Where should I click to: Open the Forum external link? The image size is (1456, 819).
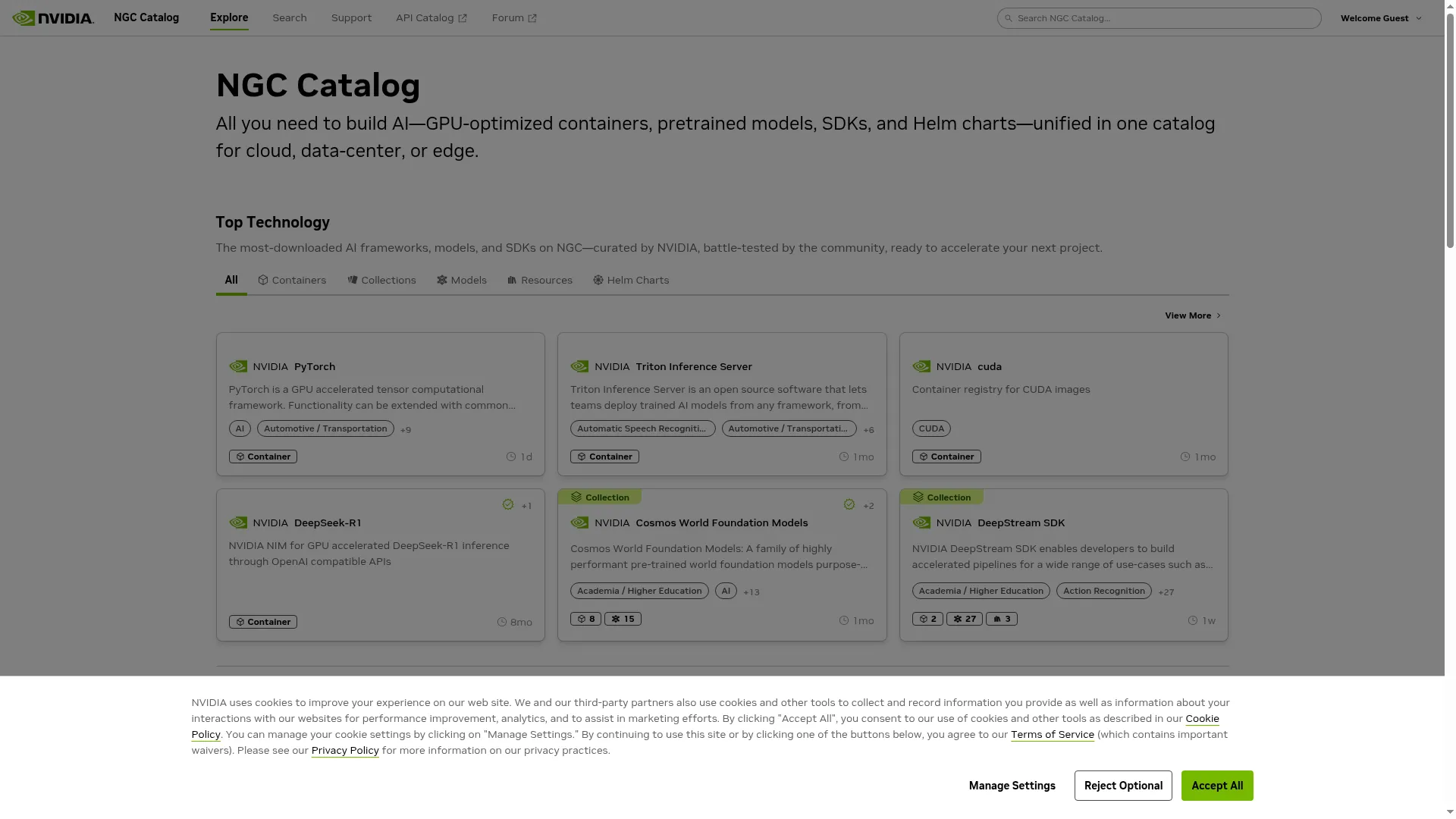click(514, 18)
